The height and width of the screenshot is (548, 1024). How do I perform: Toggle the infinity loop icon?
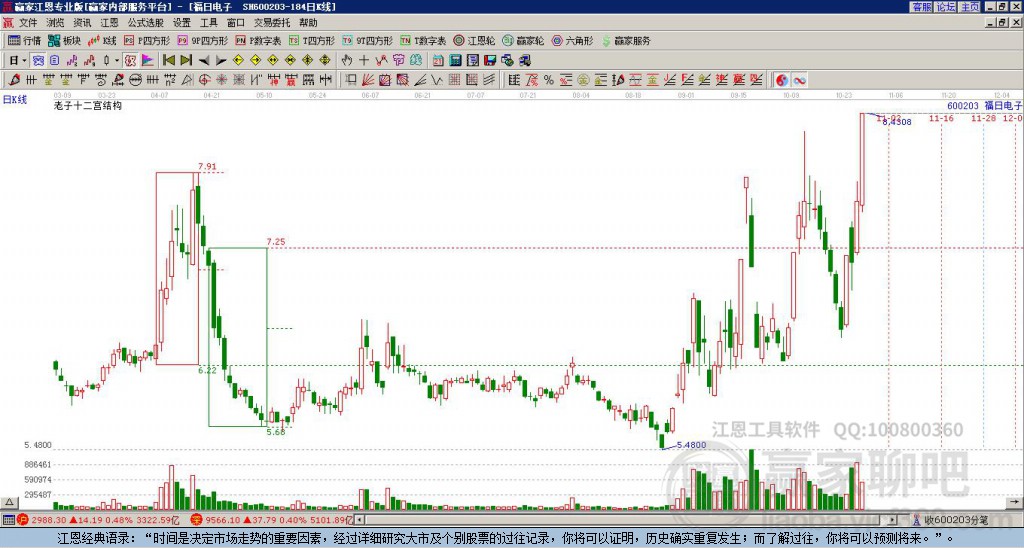pyautogui.click(x=799, y=80)
